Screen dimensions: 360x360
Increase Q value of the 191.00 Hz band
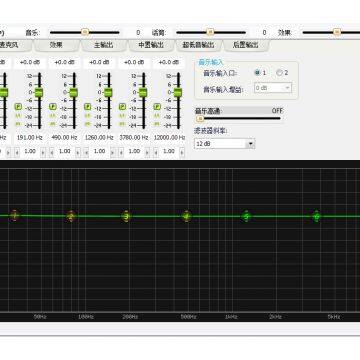(x=43, y=153)
